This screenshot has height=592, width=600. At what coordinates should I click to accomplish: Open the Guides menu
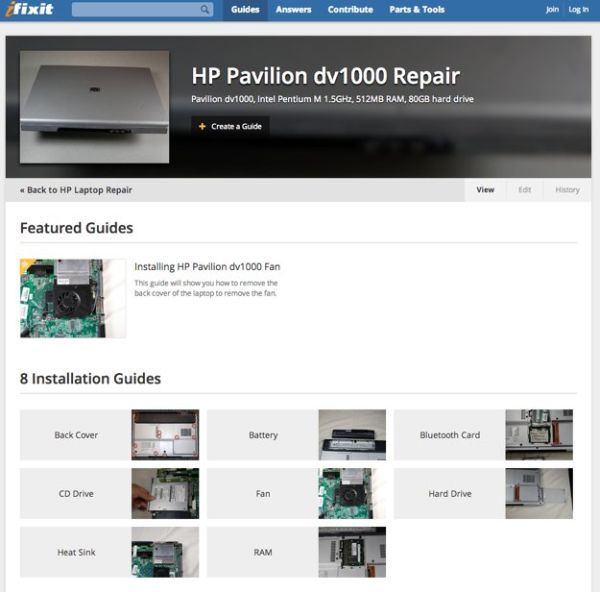tap(245, 10)
